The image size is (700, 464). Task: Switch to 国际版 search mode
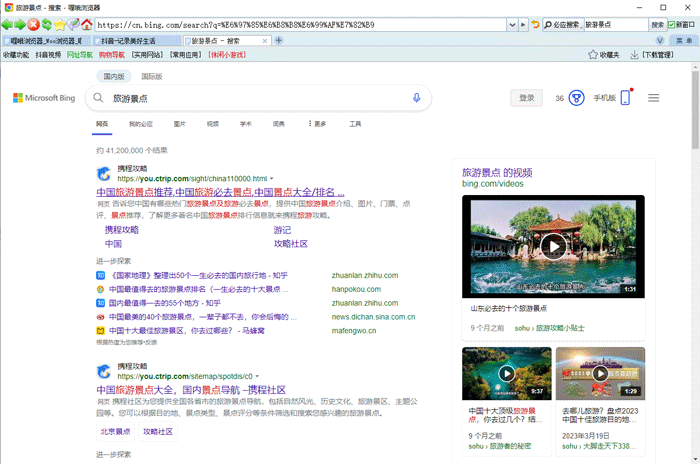click(x=152, y=76)
